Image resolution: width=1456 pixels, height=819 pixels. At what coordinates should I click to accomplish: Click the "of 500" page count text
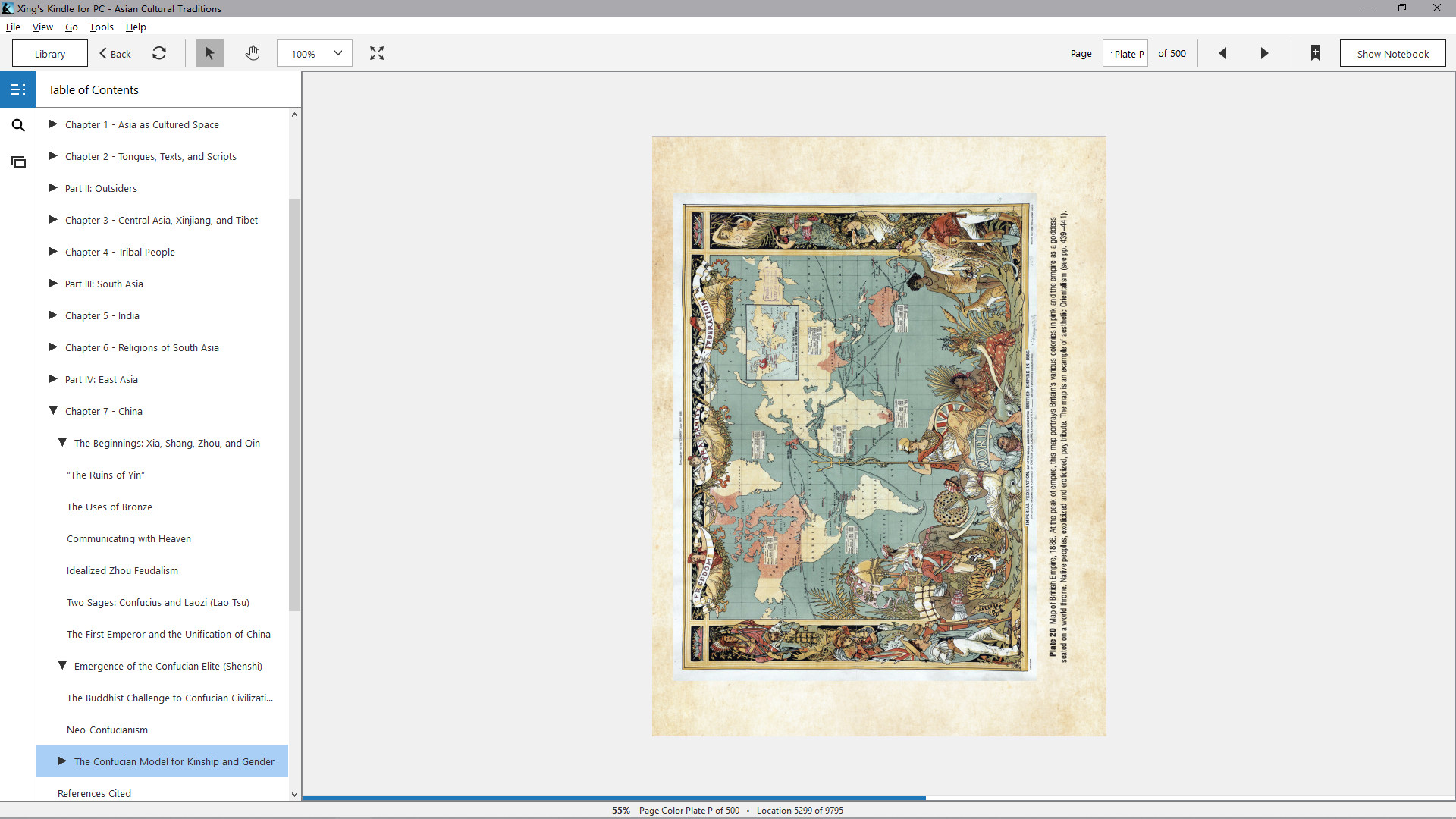pos(1172,54)
